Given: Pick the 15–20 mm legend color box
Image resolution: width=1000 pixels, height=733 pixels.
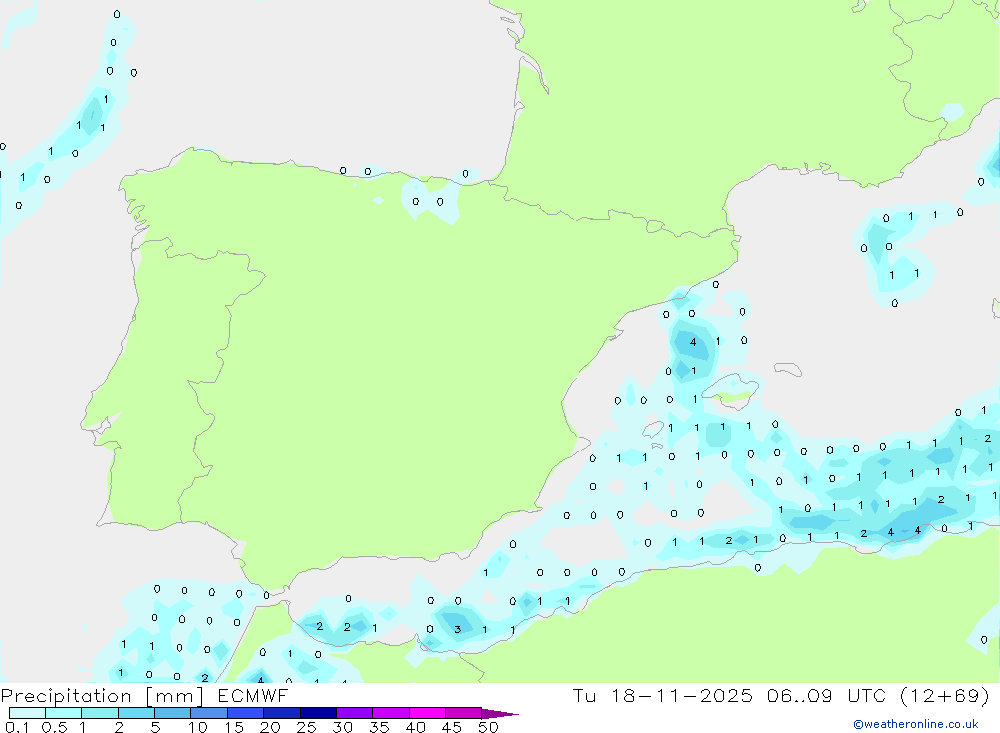Looking at the screenshot, I should coord(245,713).
